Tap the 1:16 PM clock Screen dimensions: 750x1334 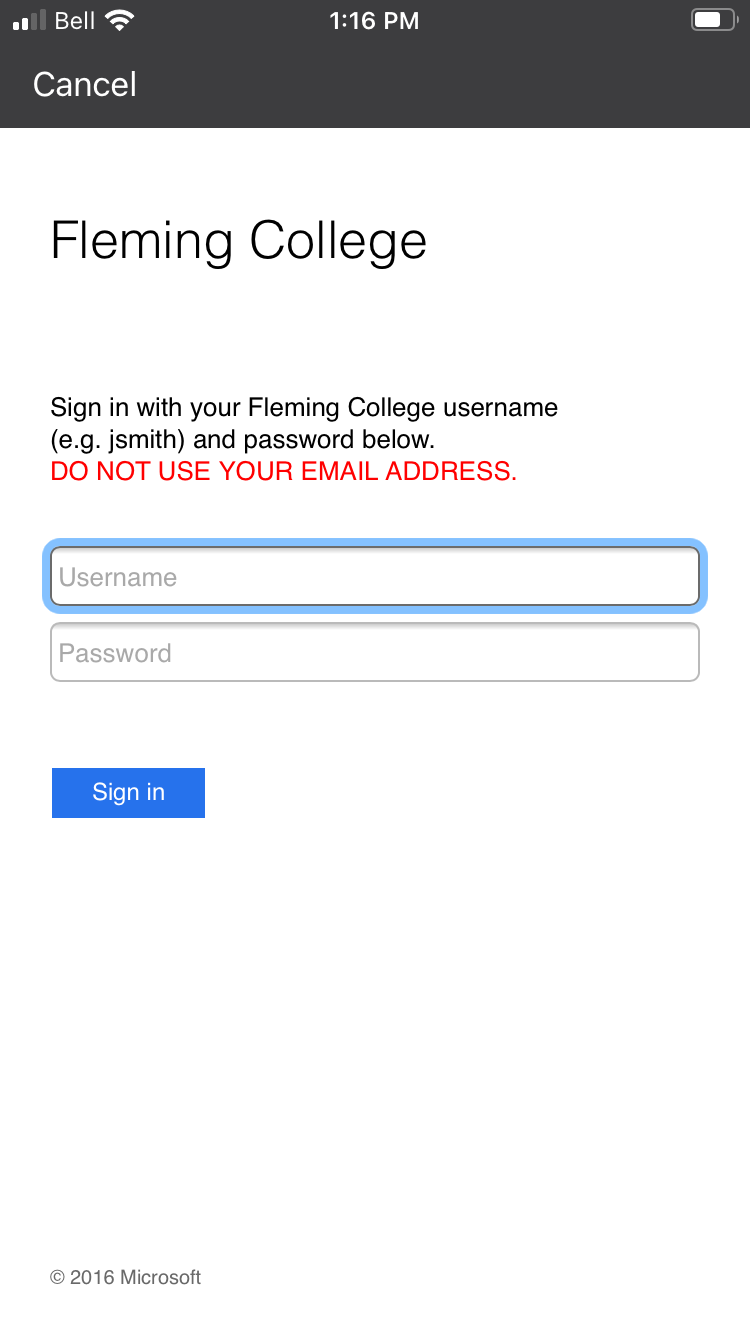[374, 21]
